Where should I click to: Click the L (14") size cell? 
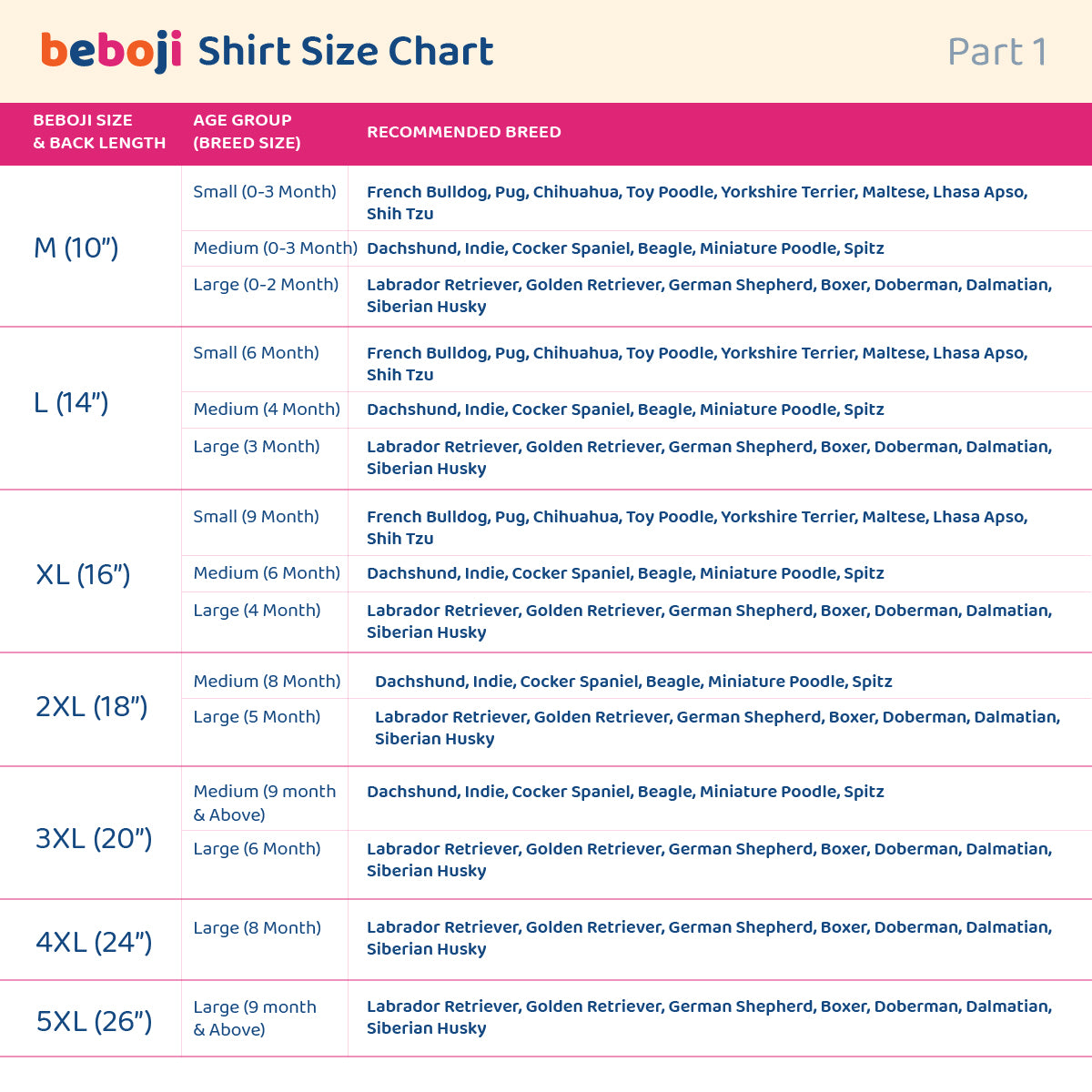(x=71, y=402)
